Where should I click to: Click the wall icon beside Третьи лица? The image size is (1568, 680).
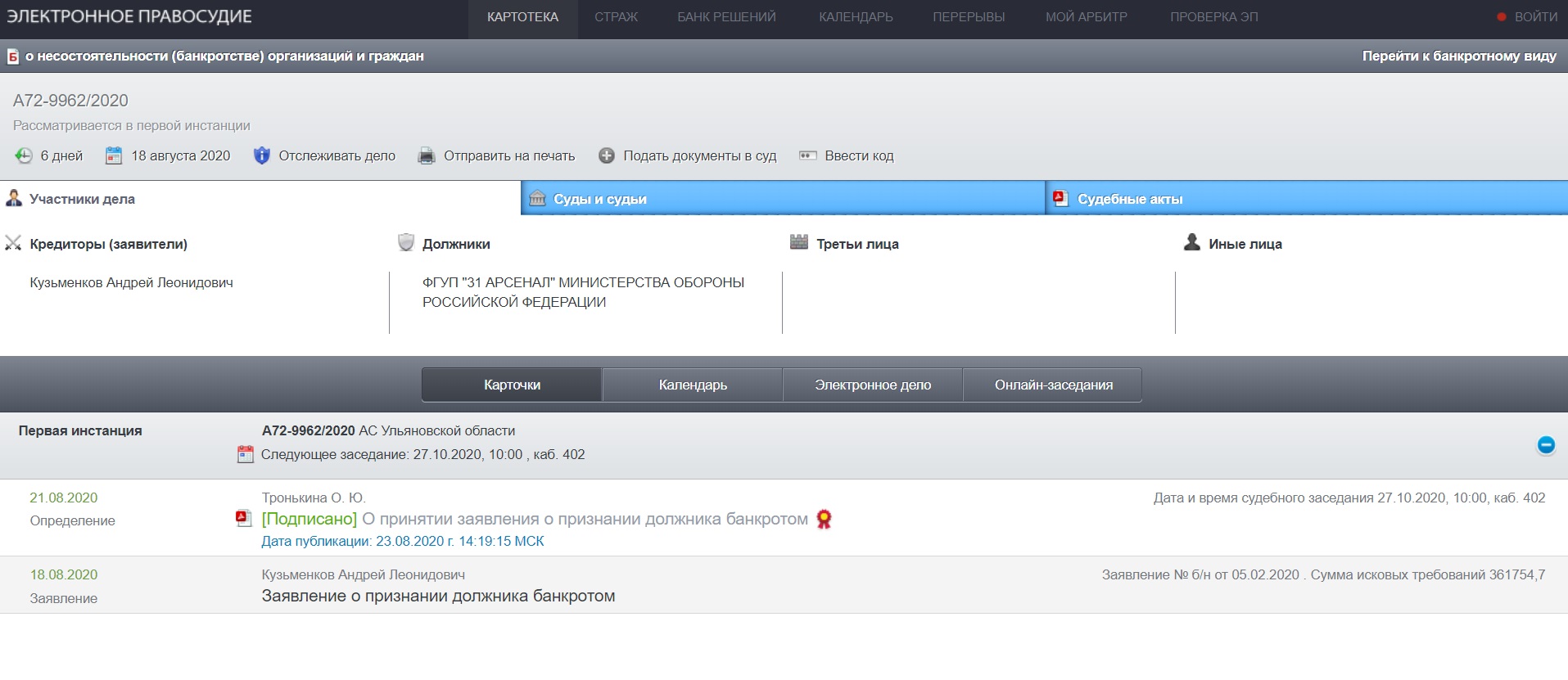click(799, 242)
